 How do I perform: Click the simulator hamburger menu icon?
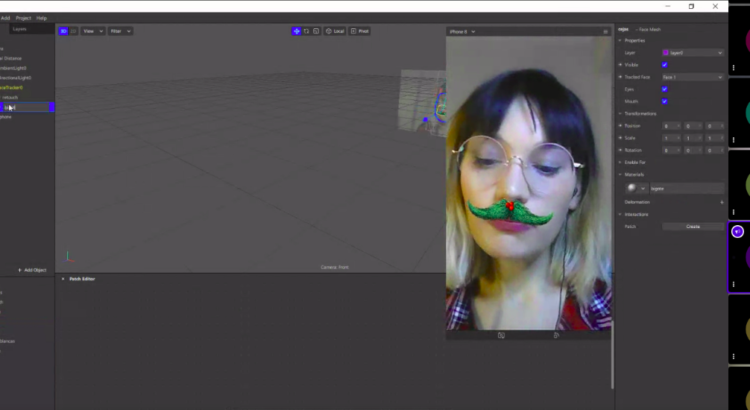pos(605,31)
